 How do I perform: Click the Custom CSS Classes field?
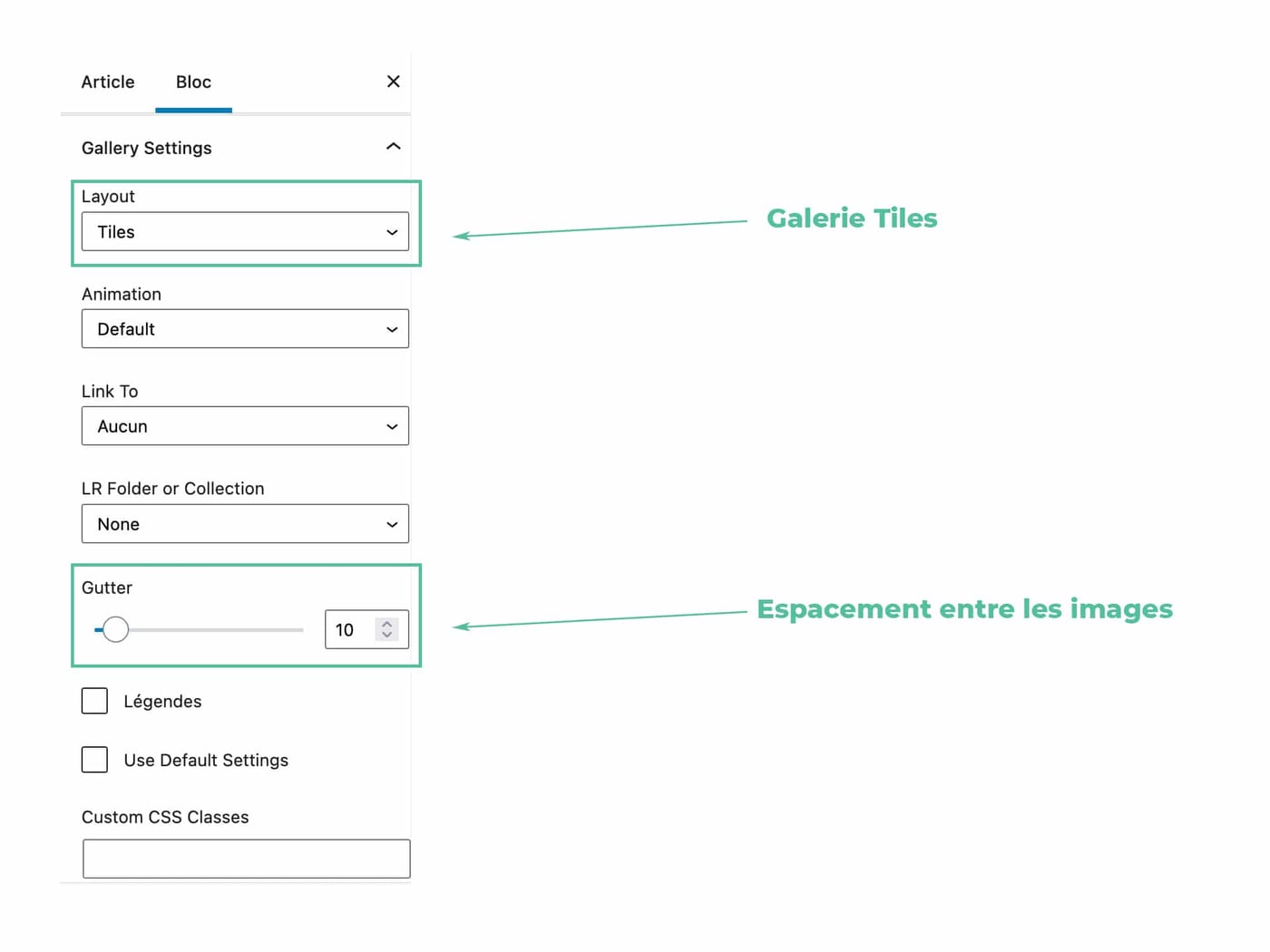[x=246, y=859]
